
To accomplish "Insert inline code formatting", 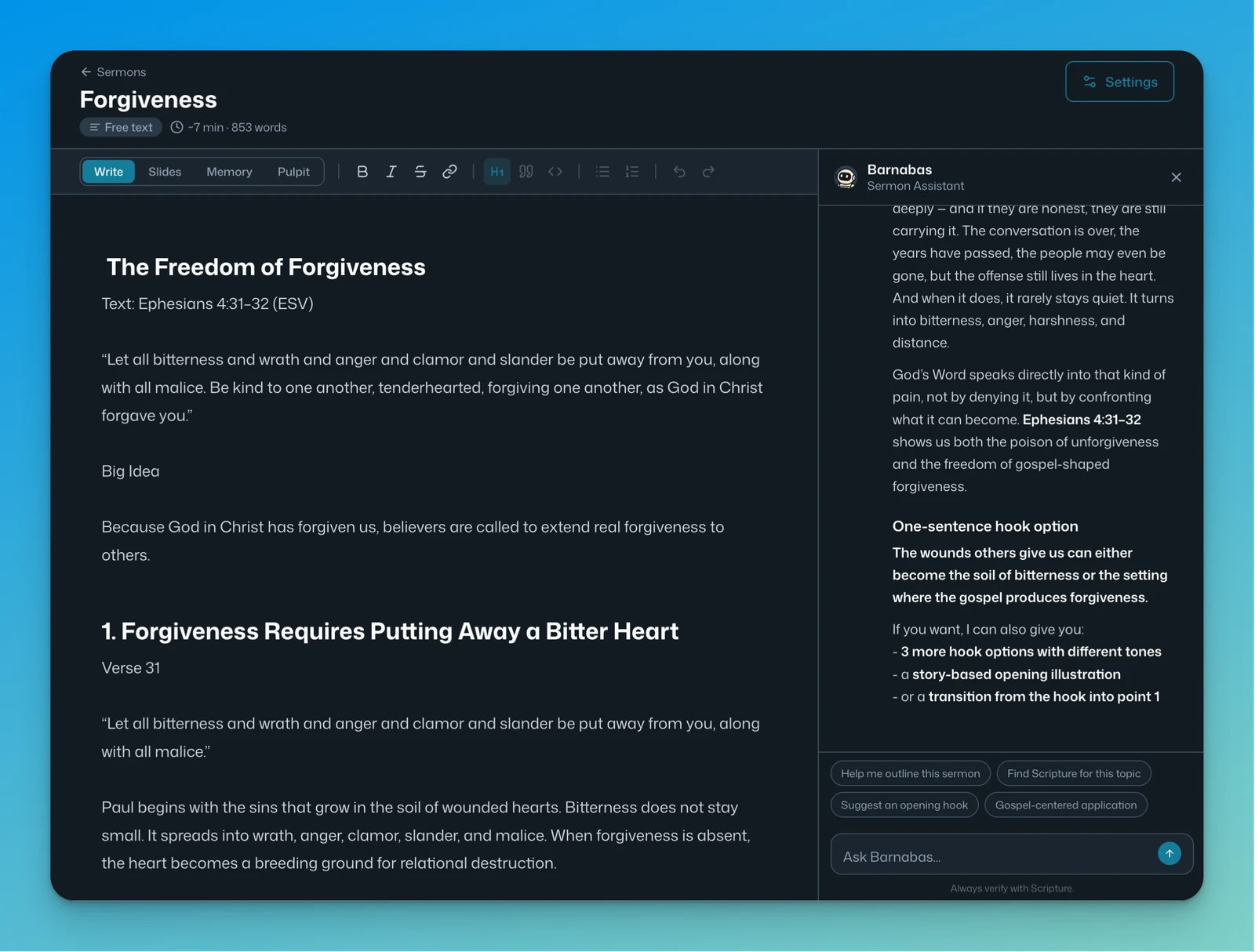I will pyautogui.click(x=555, y=172).
